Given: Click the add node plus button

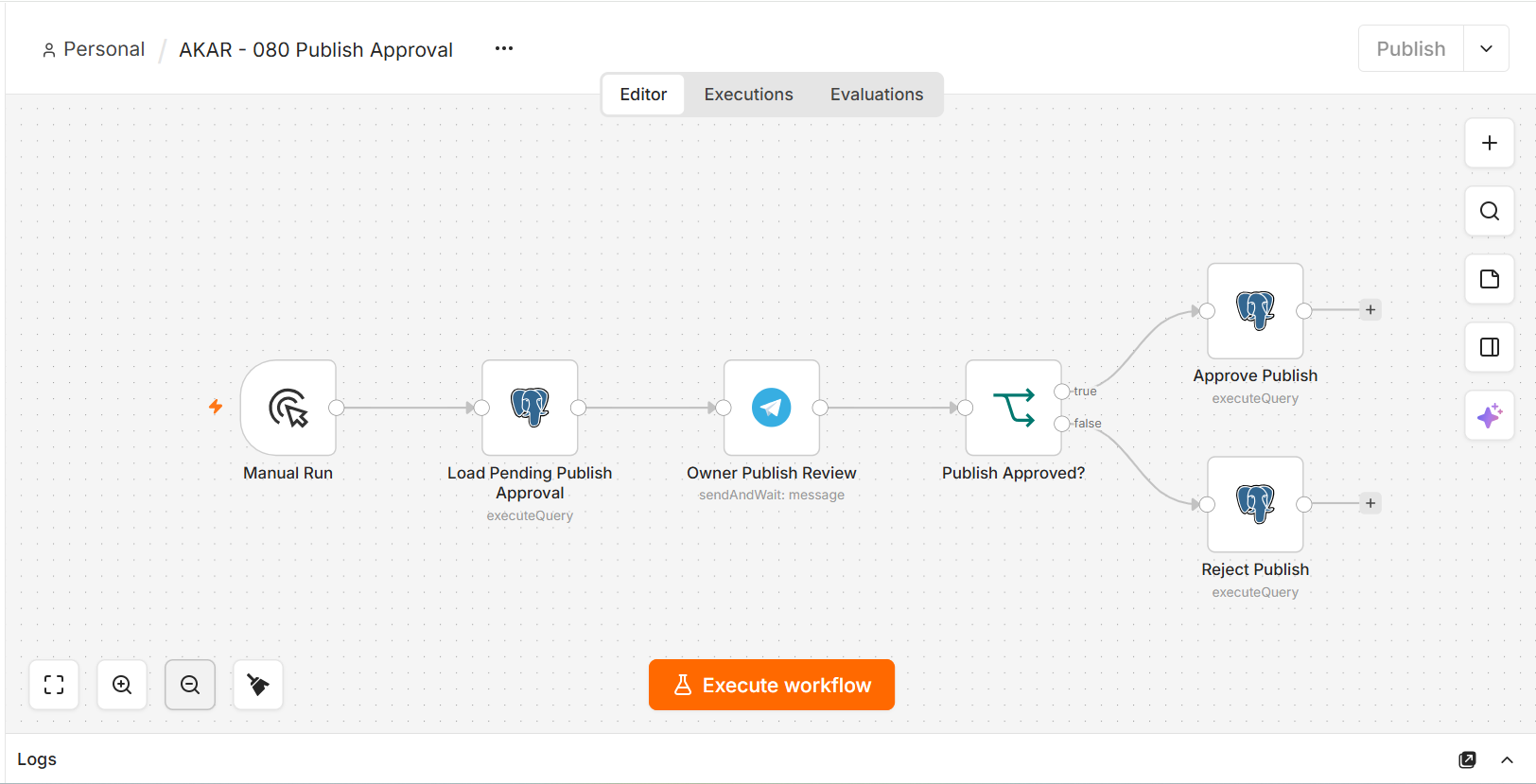Looking at the screenshot, I should [x=1490, y=143].
